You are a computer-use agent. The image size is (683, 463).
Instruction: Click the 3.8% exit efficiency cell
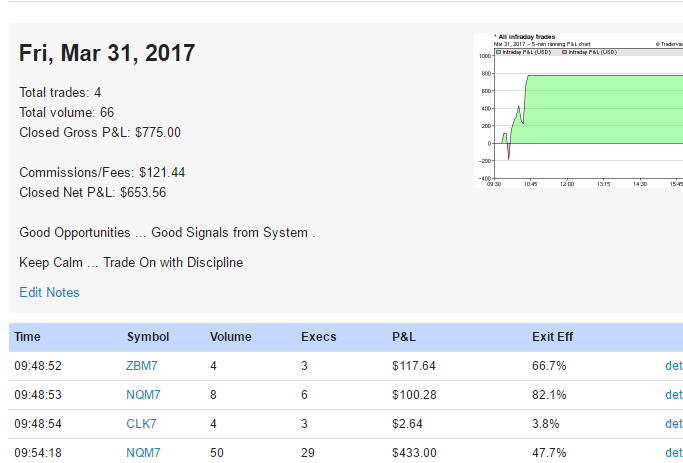click(x=545, y=424)
